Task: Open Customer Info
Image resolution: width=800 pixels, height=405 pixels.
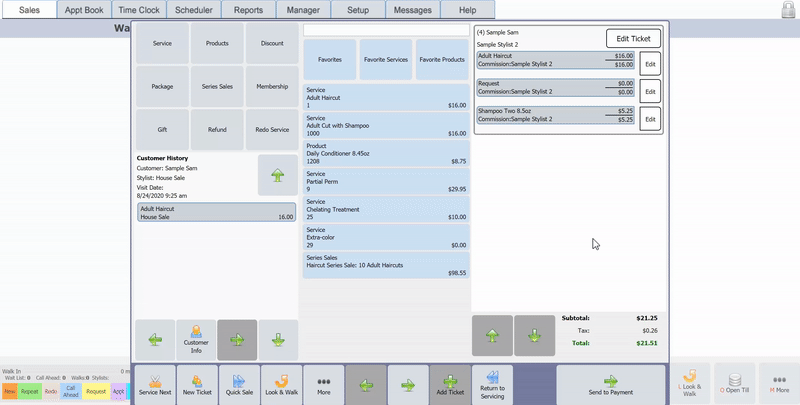Action: tap(196, 340)
